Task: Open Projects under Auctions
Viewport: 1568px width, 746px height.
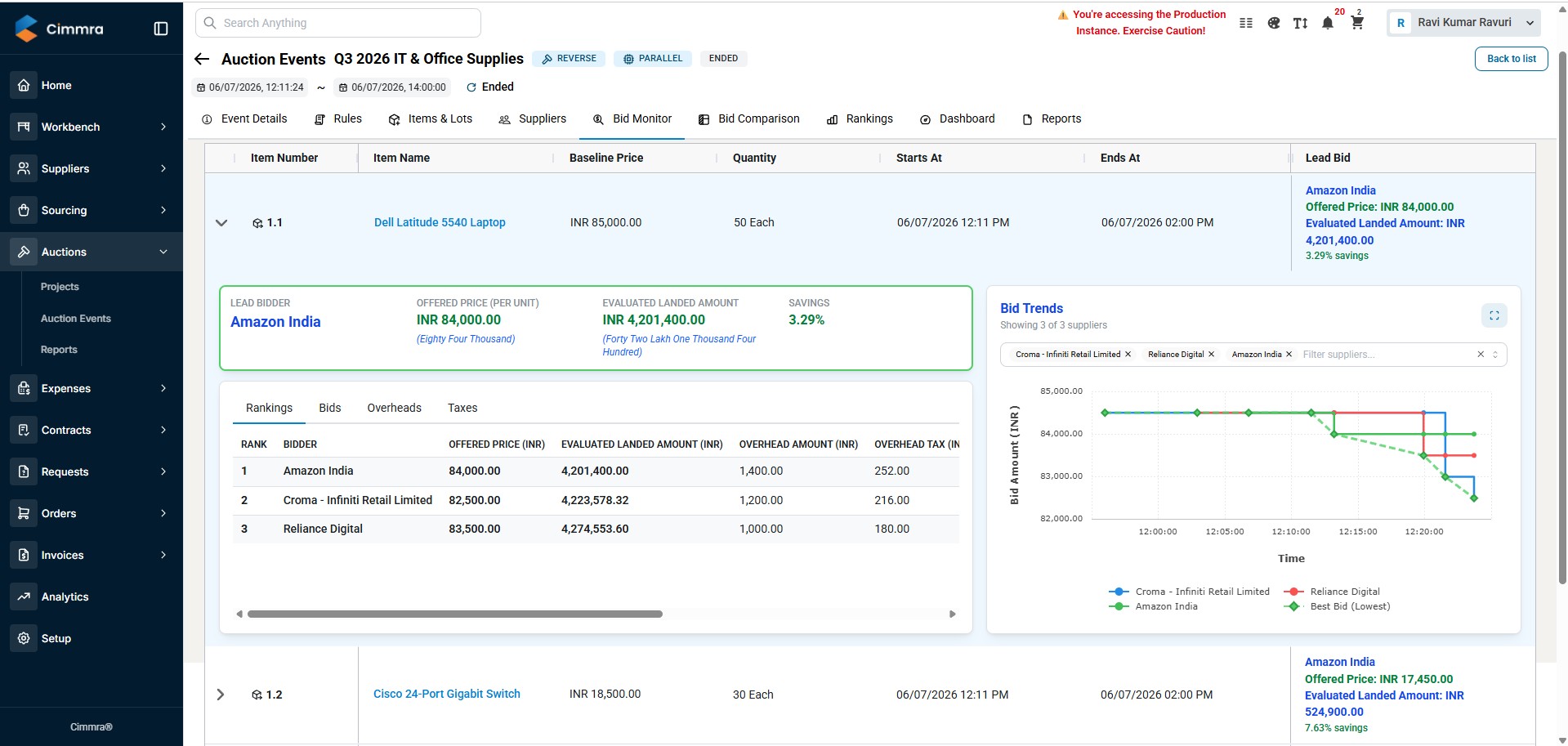Action: click(60, 287)
